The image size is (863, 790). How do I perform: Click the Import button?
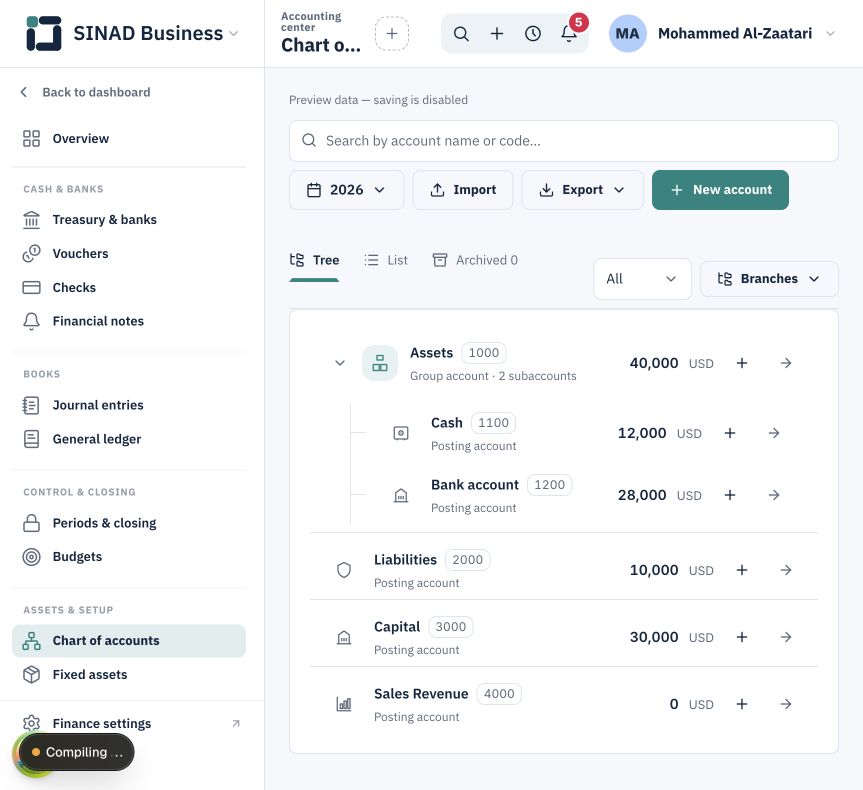tap(463, 190)
